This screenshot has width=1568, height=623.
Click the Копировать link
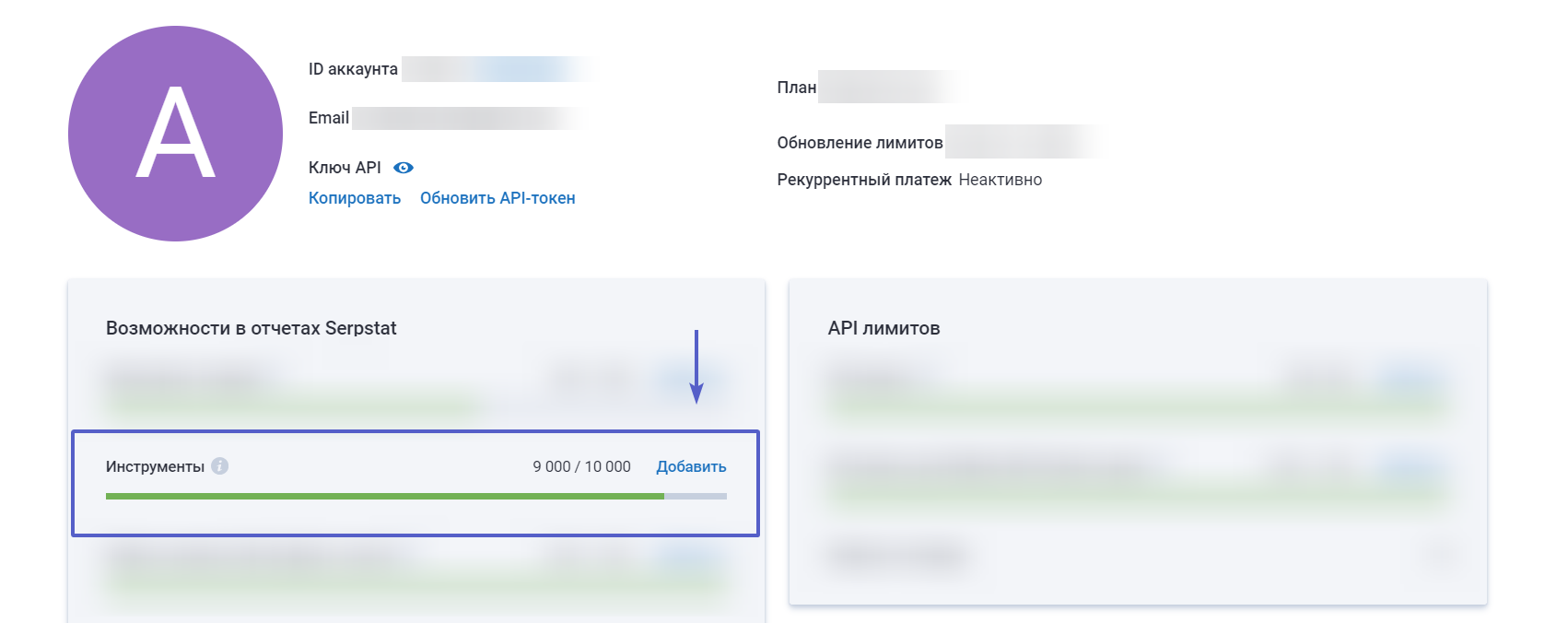click(355, 198)
